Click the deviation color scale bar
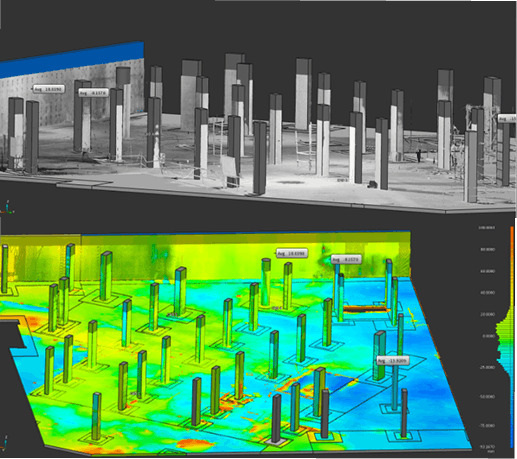Viewport: 517px width, 459px height. [512, 337]
